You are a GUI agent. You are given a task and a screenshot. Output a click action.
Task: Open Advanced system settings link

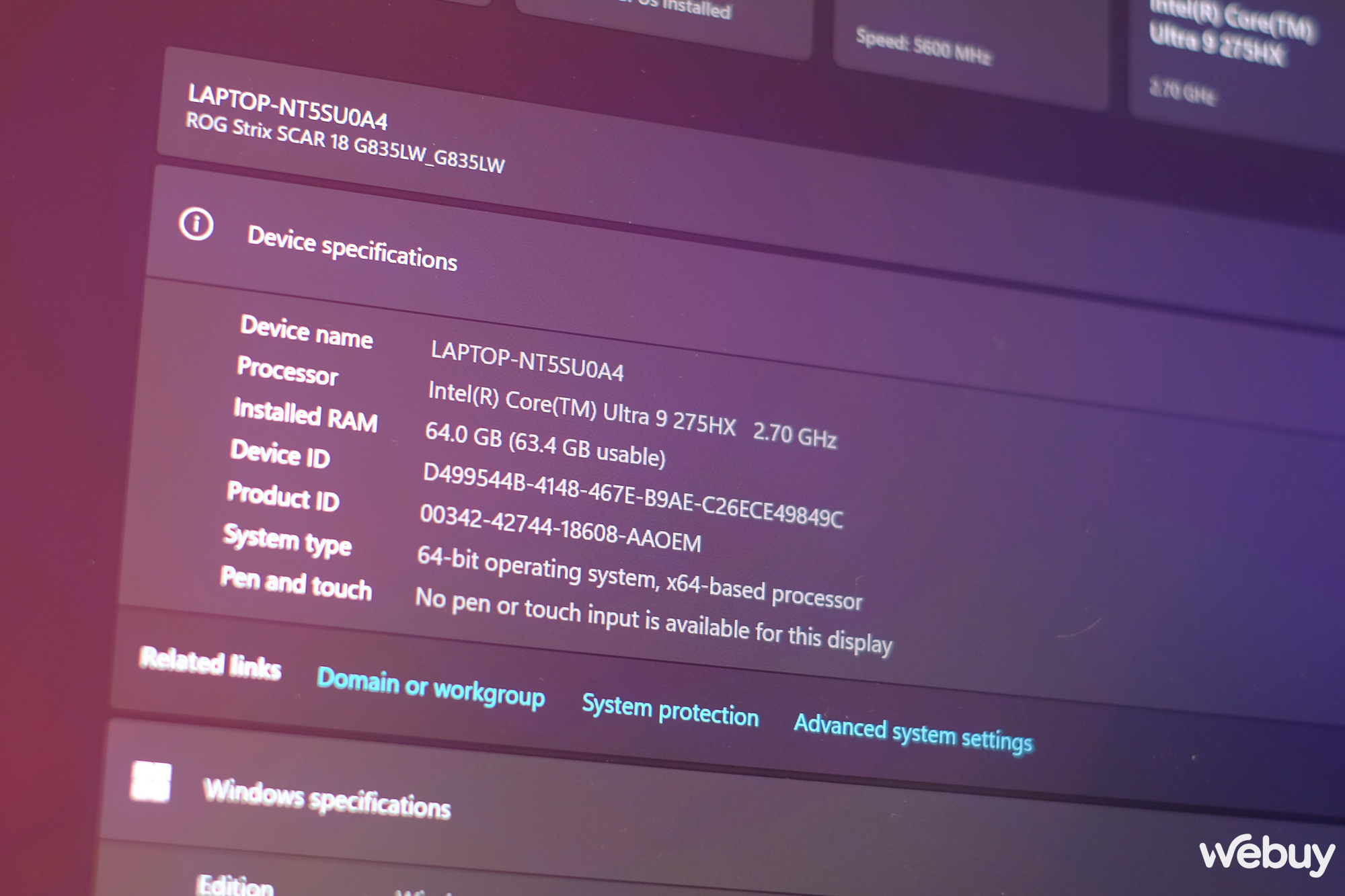click(x=913, y=733)
